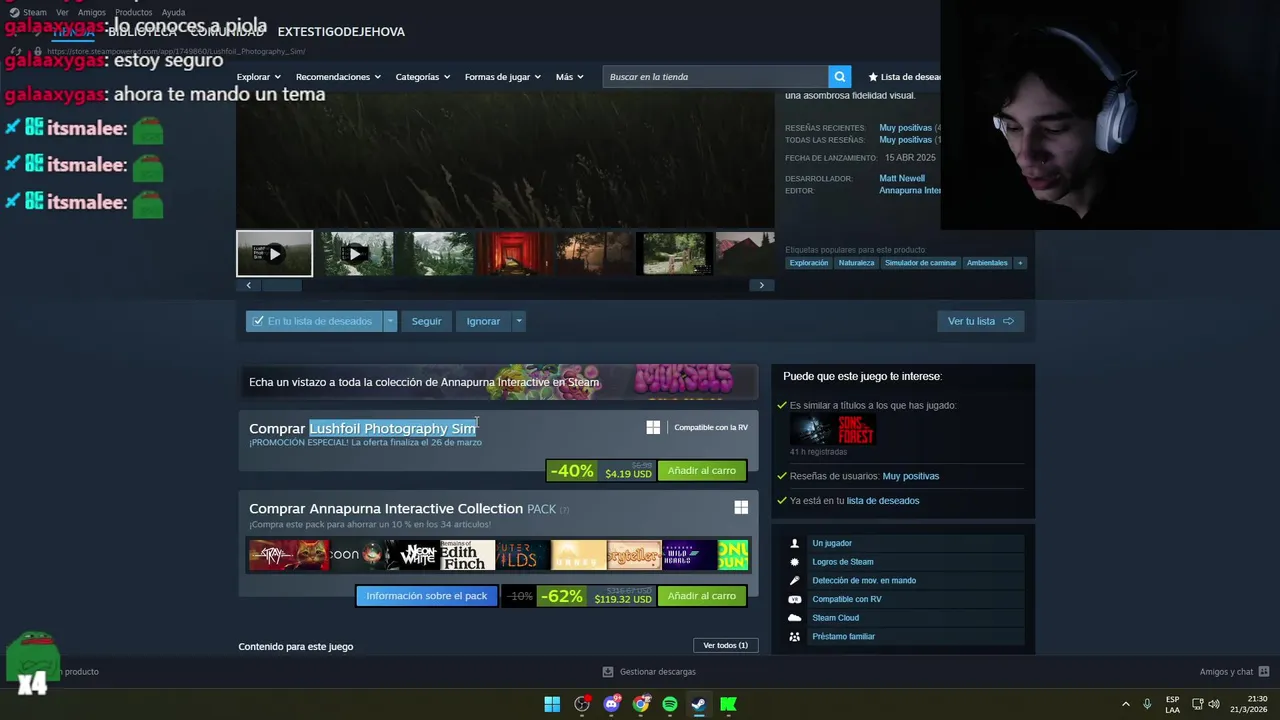The height and width of the screenshot is (720, 1280).
Task: Play the first trailer thumbnail
Action: point(274,254)
